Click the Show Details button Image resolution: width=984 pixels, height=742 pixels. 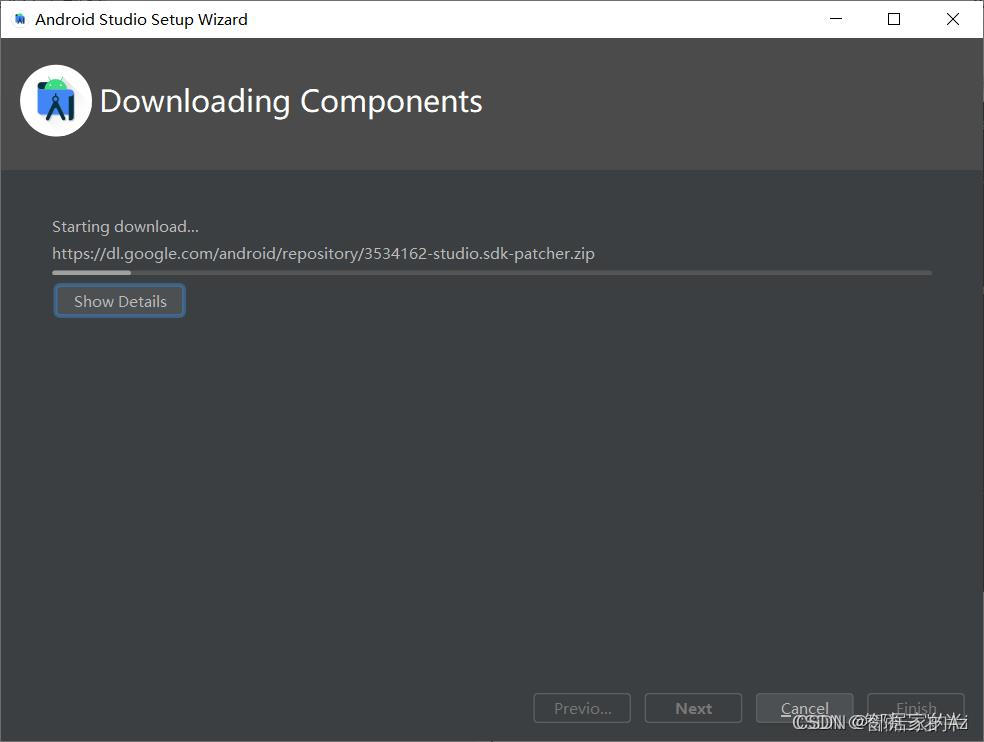coord(119,301)
